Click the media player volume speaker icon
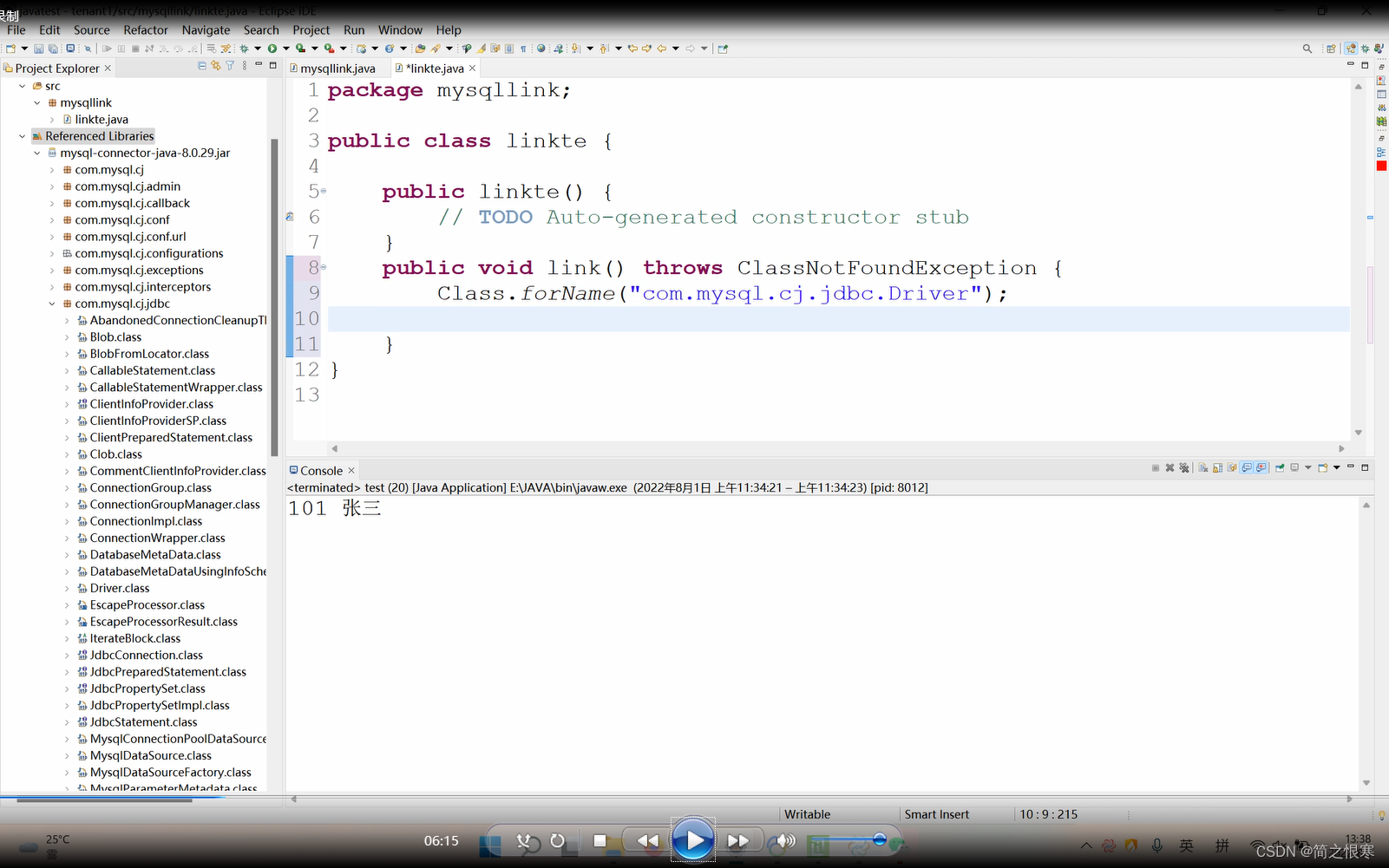Screen dimensions: 1389x868 (x=786, y=840)
